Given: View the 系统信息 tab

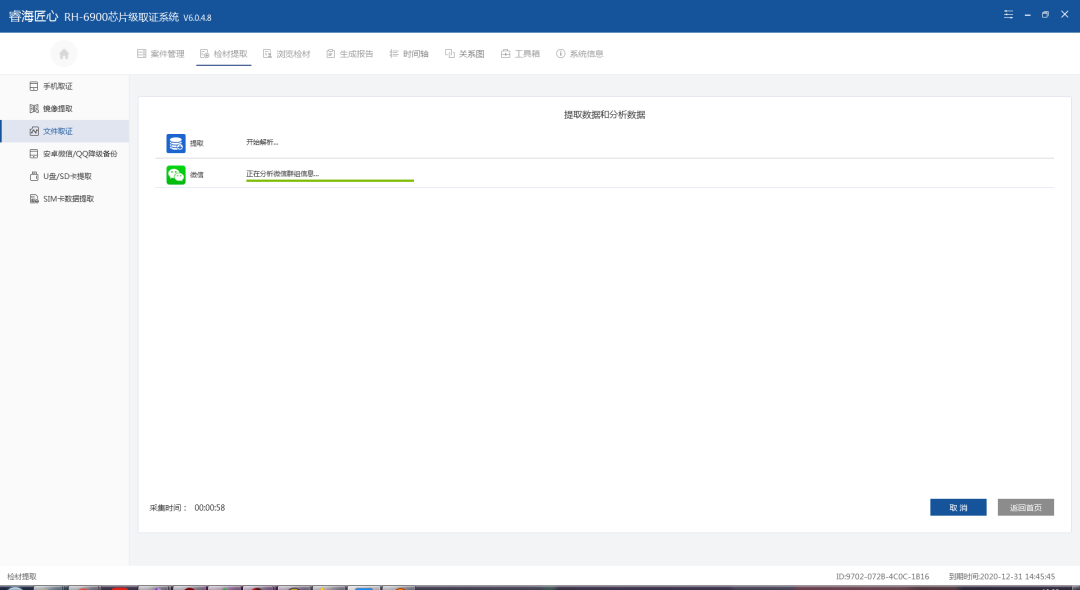Looking at the screenshot, I should tap(580, 54).
